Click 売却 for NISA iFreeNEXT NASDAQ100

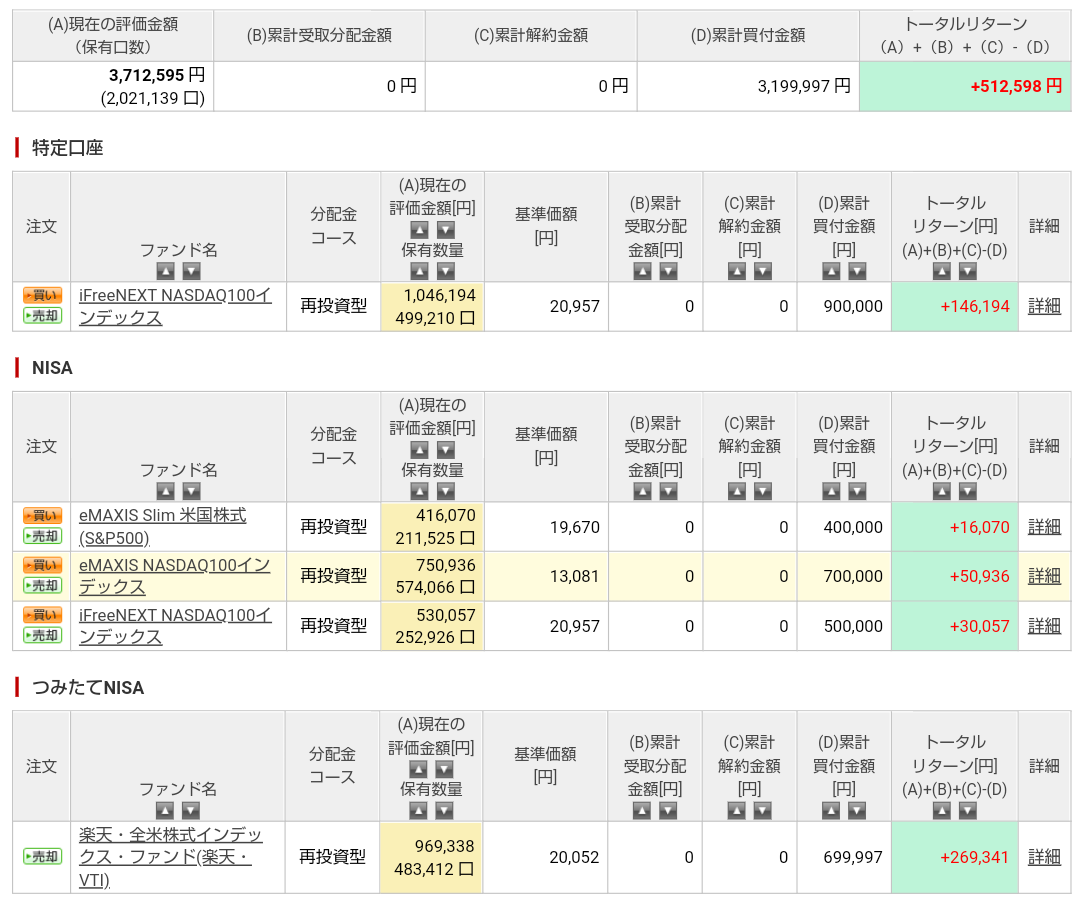click(43, 635)
